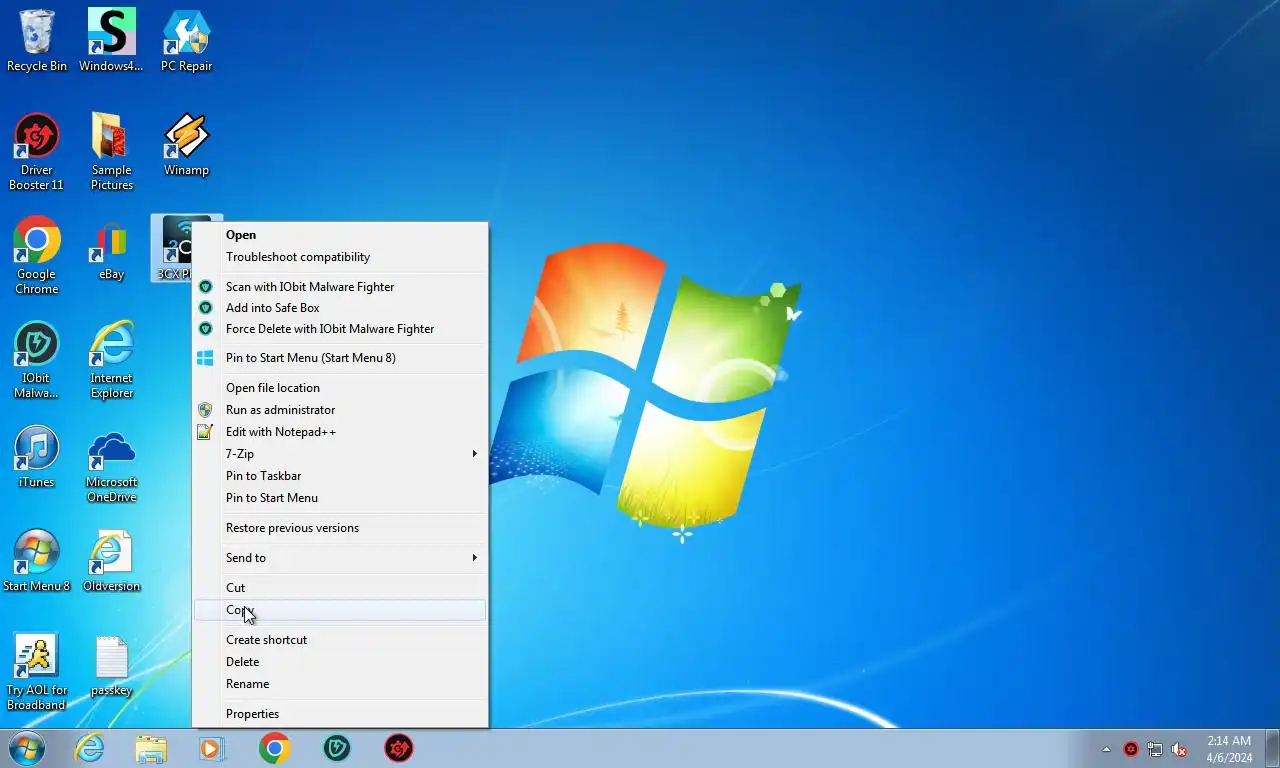This screenshot has height=768, width=1280.
Task: Choose Run as administrator
Action: (x=340, y=410)
